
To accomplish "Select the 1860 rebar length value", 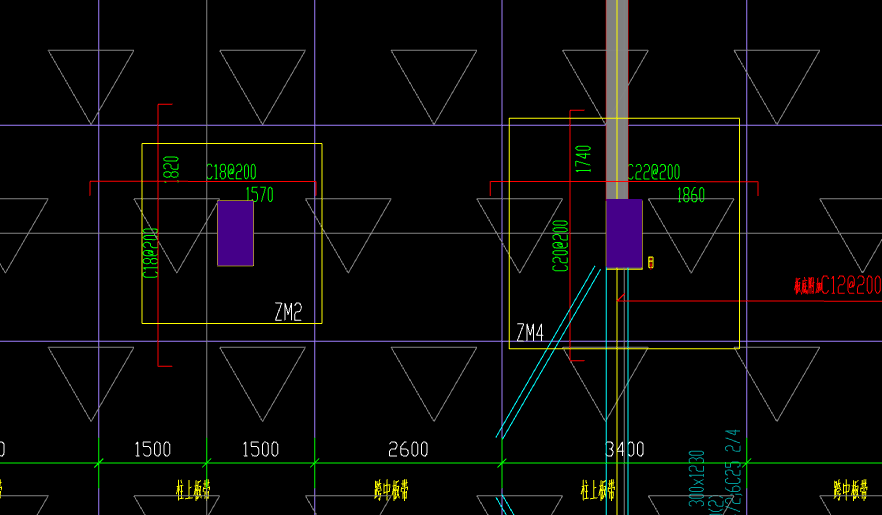I will pos(691,195).
